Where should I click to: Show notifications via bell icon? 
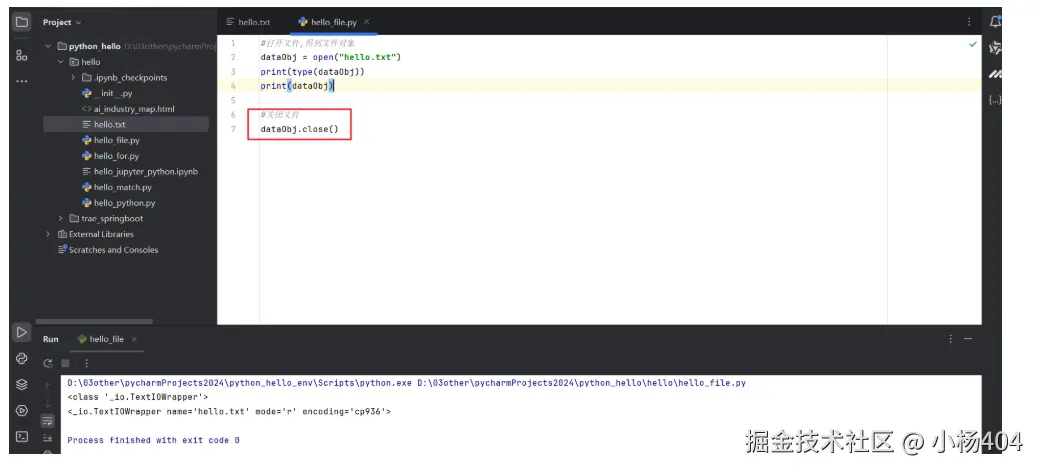click(x=995, y=22)
